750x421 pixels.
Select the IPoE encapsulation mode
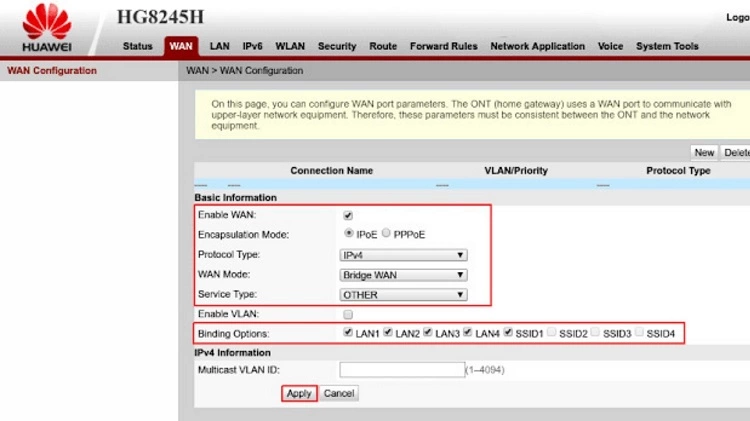348,233
